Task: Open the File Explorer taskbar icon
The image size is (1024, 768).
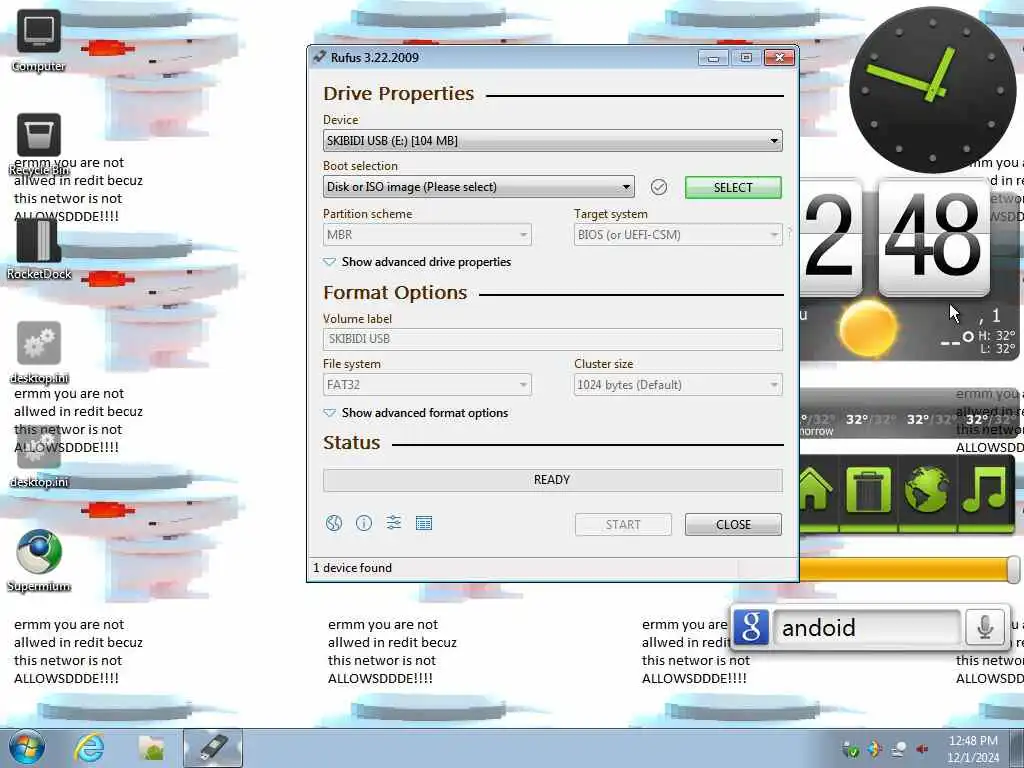Action: coord(152,748)
